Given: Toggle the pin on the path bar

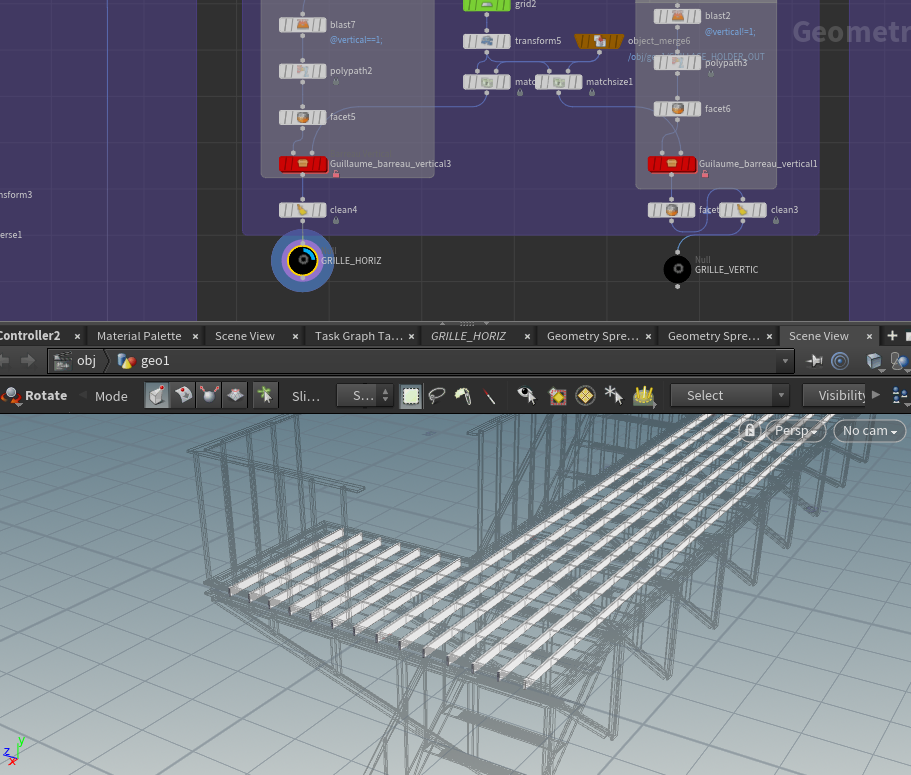Looking at the screenshot, I should [814, 361].
